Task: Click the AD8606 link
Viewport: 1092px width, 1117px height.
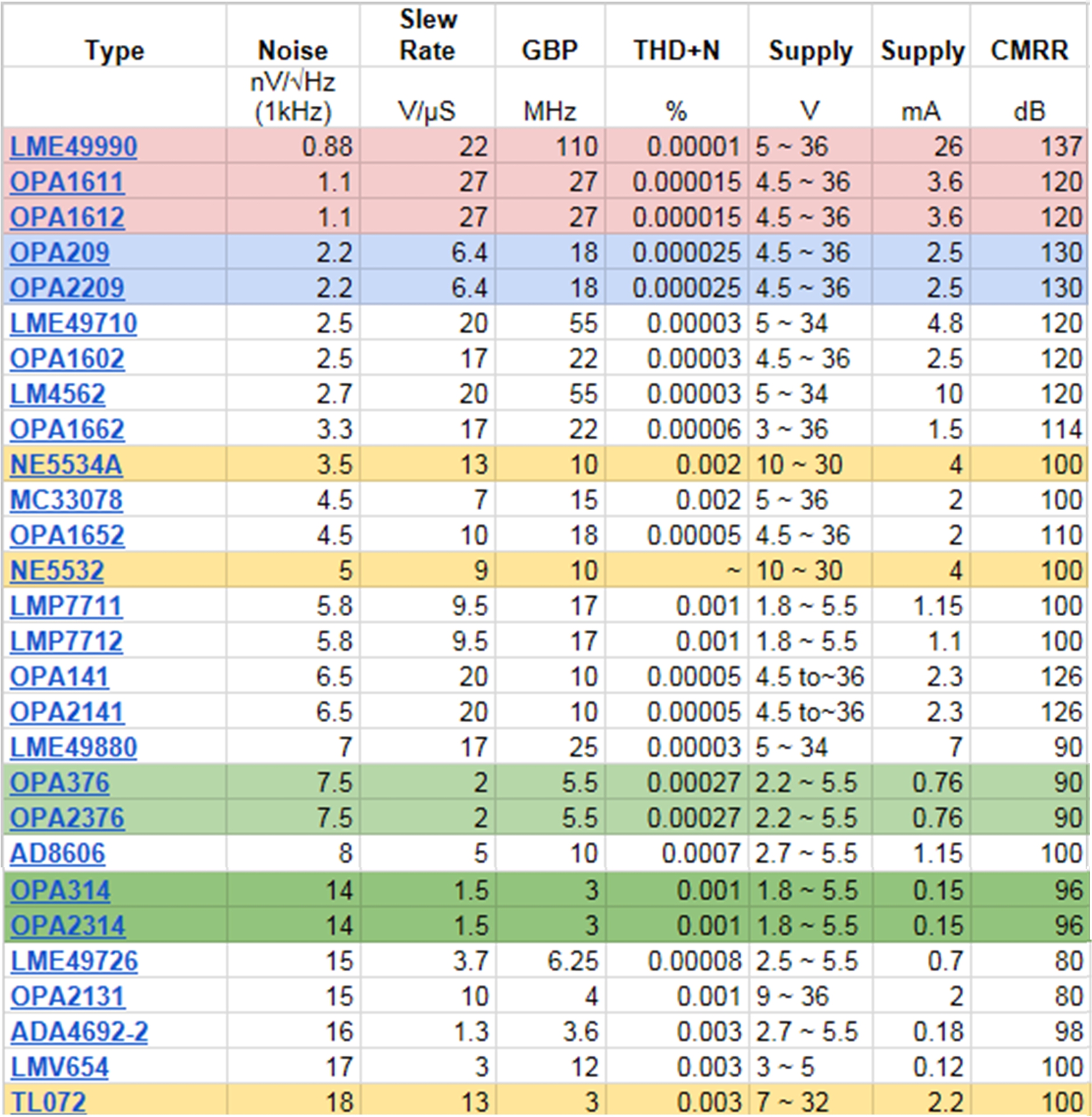Action: tap(58, 854)
